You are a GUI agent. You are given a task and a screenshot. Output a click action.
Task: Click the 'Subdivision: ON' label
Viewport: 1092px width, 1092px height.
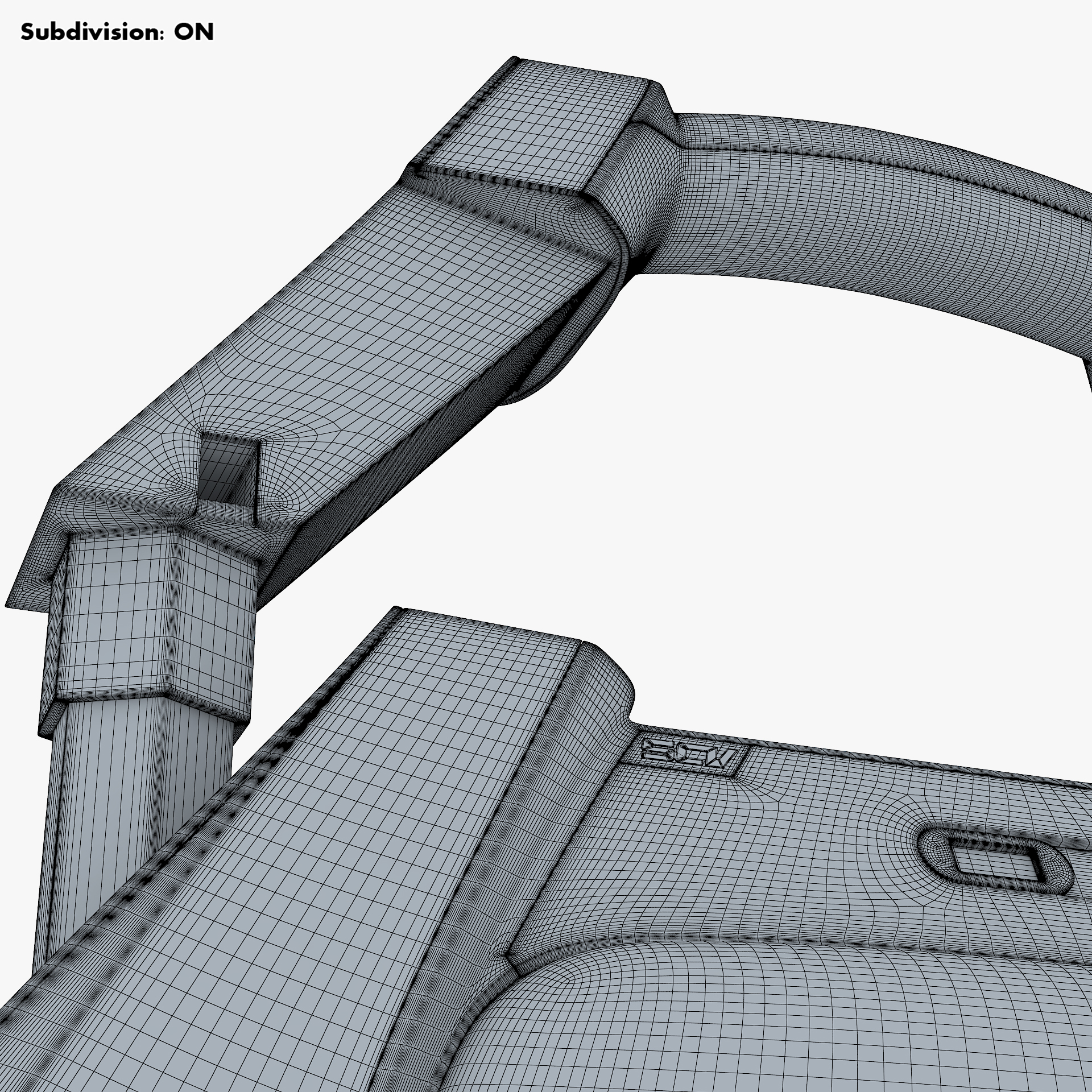(x=117, y=32)
